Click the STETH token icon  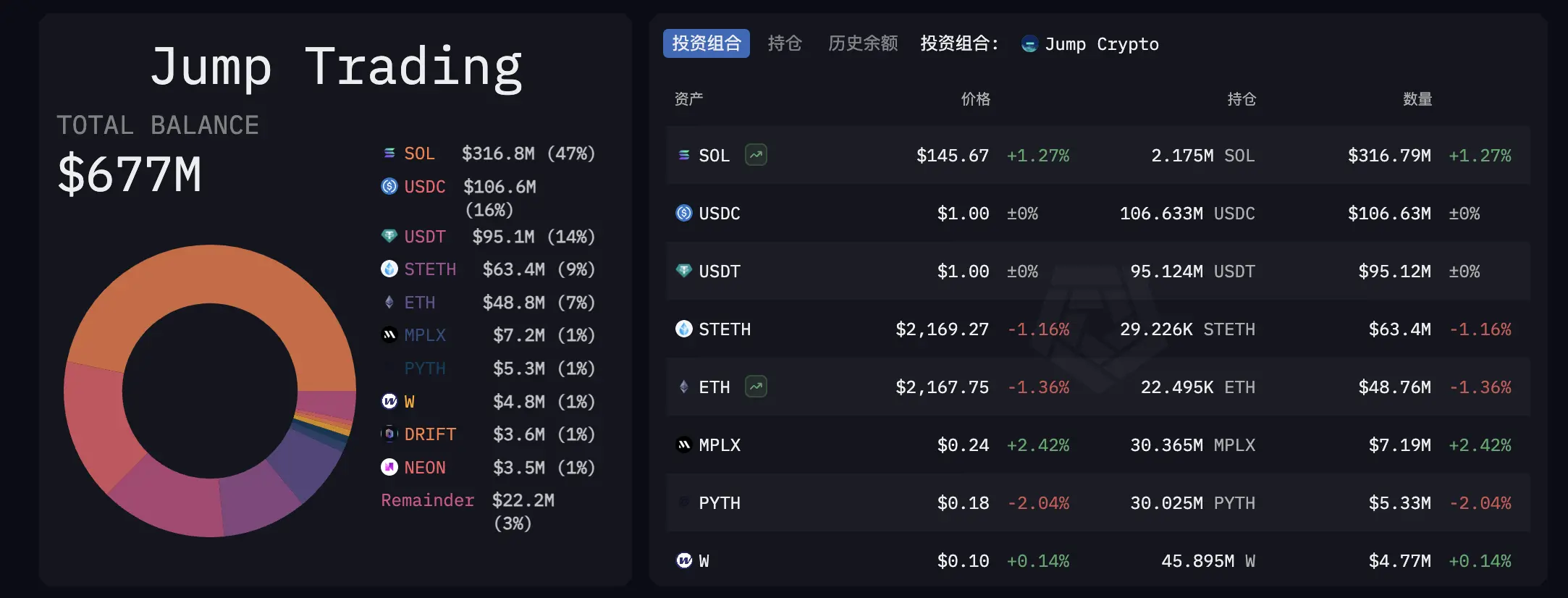(x=682, y=329)
